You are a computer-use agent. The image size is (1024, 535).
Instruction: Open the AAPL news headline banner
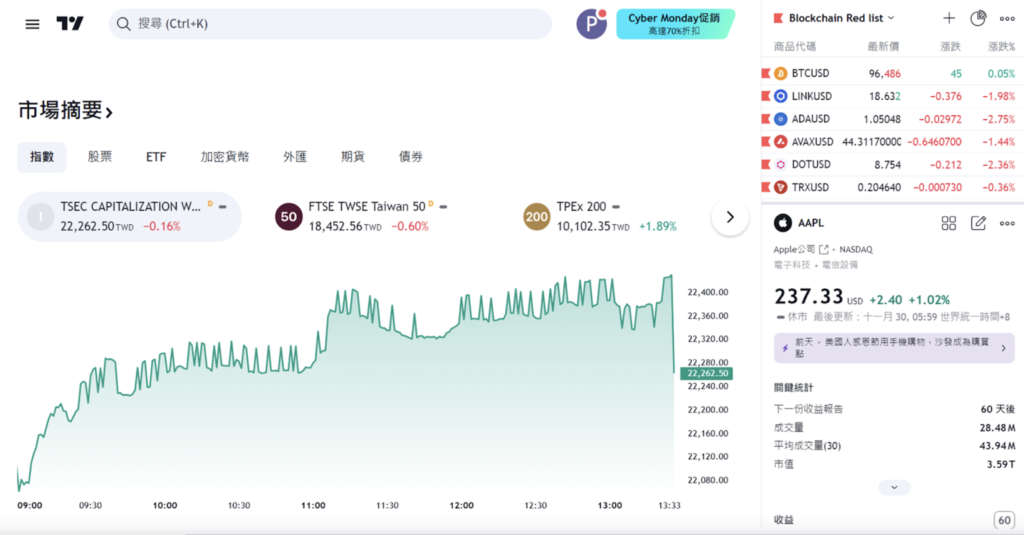pos(894,348)
